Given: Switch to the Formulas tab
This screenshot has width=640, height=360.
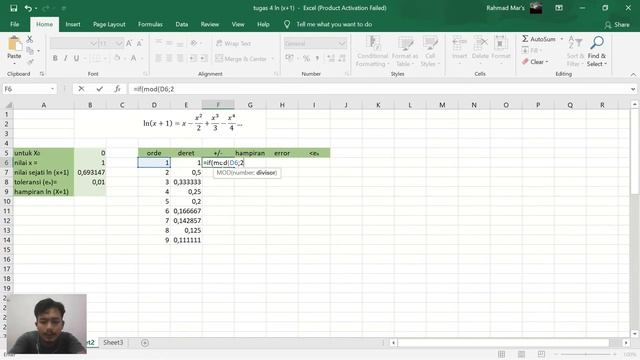Looking at the screenshot, I should (x=150, y=24).
